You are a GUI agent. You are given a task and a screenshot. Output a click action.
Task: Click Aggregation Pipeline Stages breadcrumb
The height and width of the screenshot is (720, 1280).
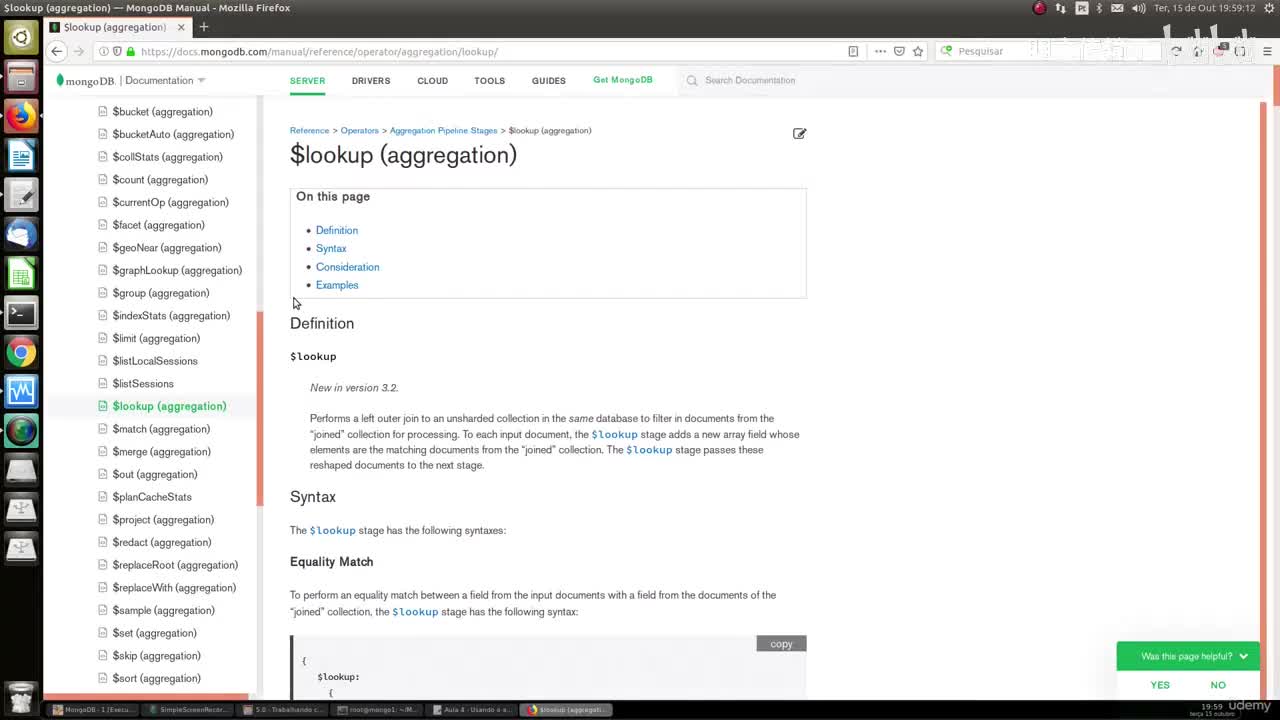pyautogui.click(x=443, y=130)
